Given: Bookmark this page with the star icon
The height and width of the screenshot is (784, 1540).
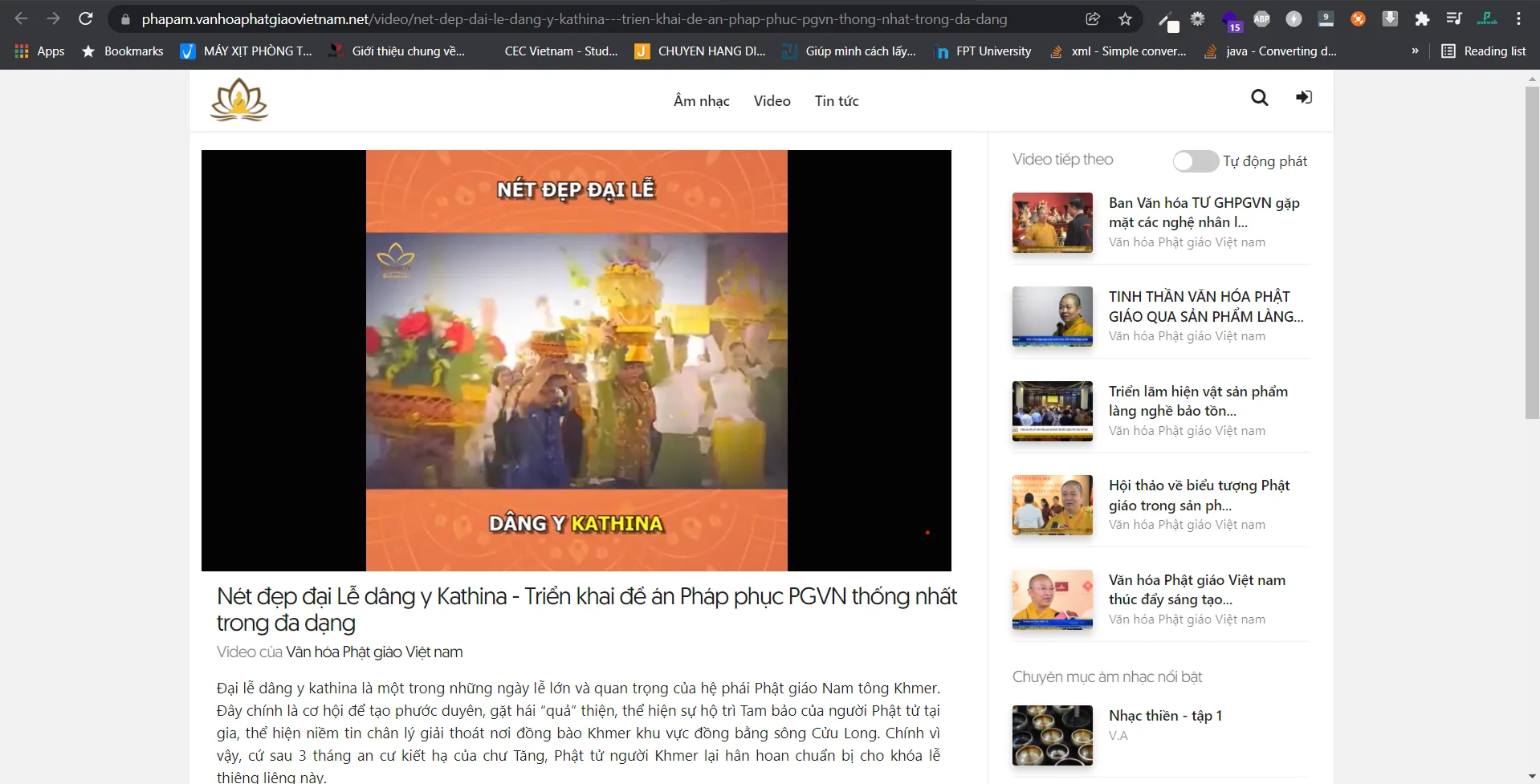Looking at the screenshot, I should (x=1126, y=18).
